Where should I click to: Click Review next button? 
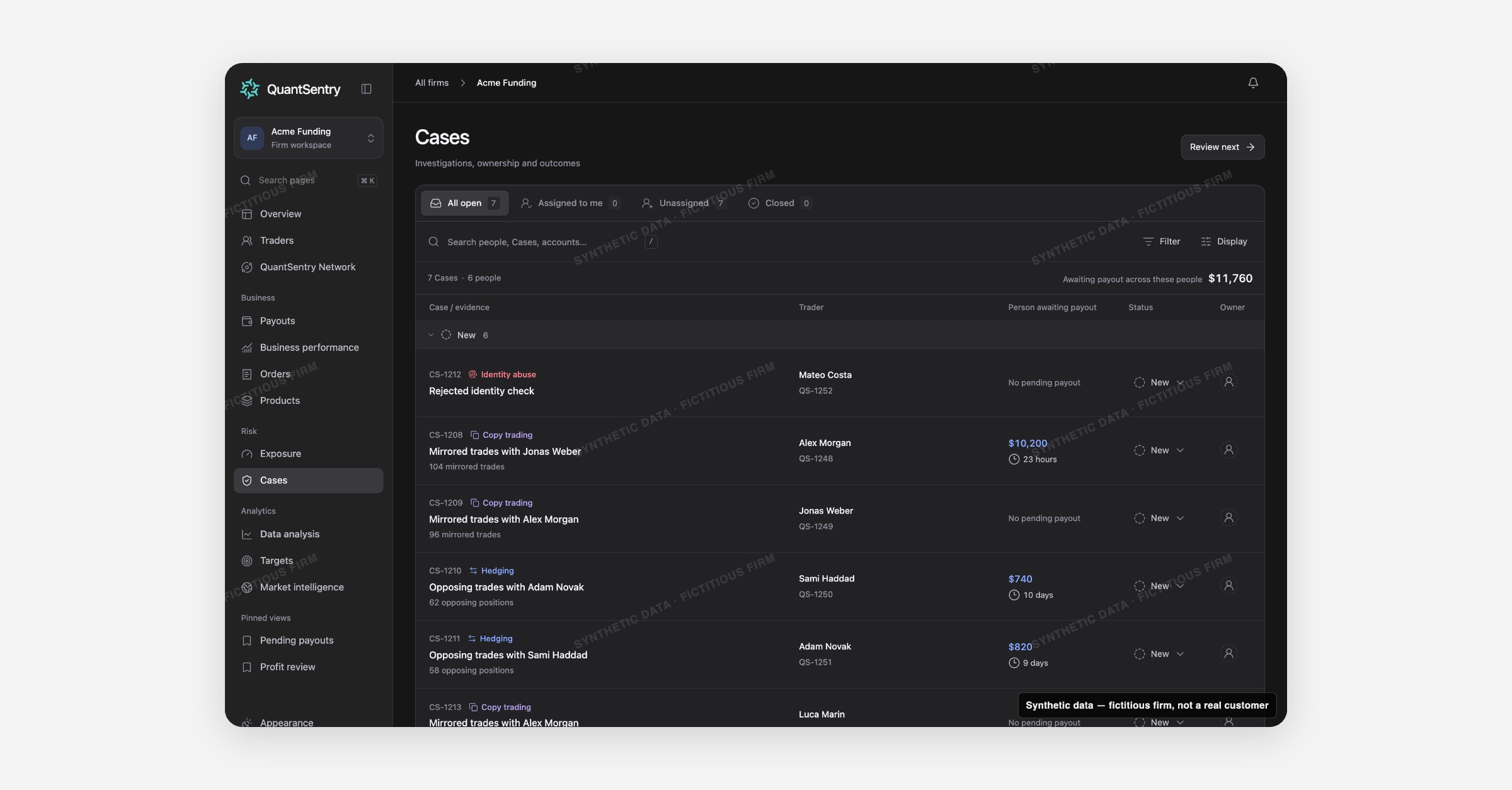(x=1222, y=147)
